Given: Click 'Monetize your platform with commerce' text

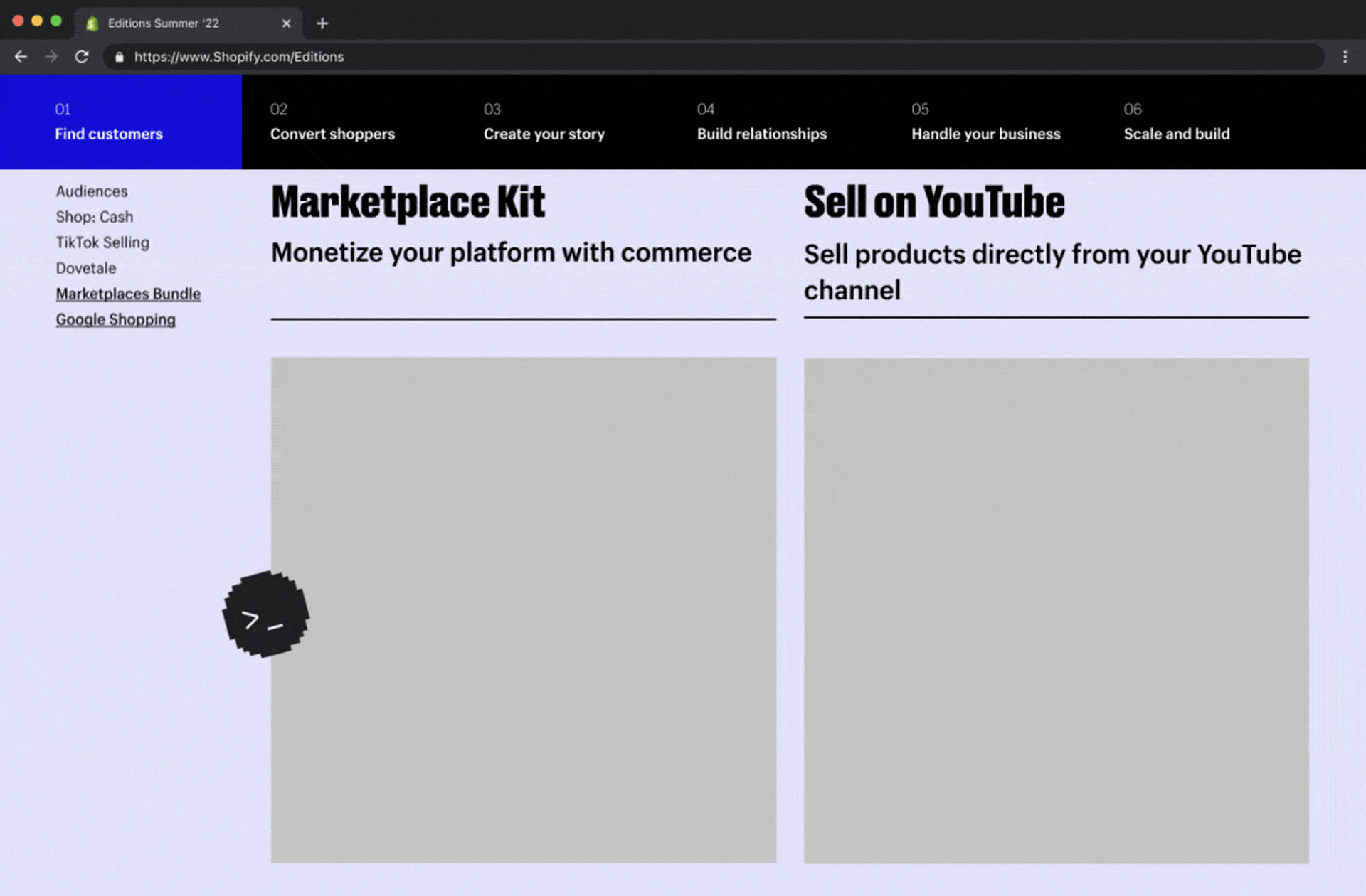Looking at the screenshot, I should (x=511, y=252).
